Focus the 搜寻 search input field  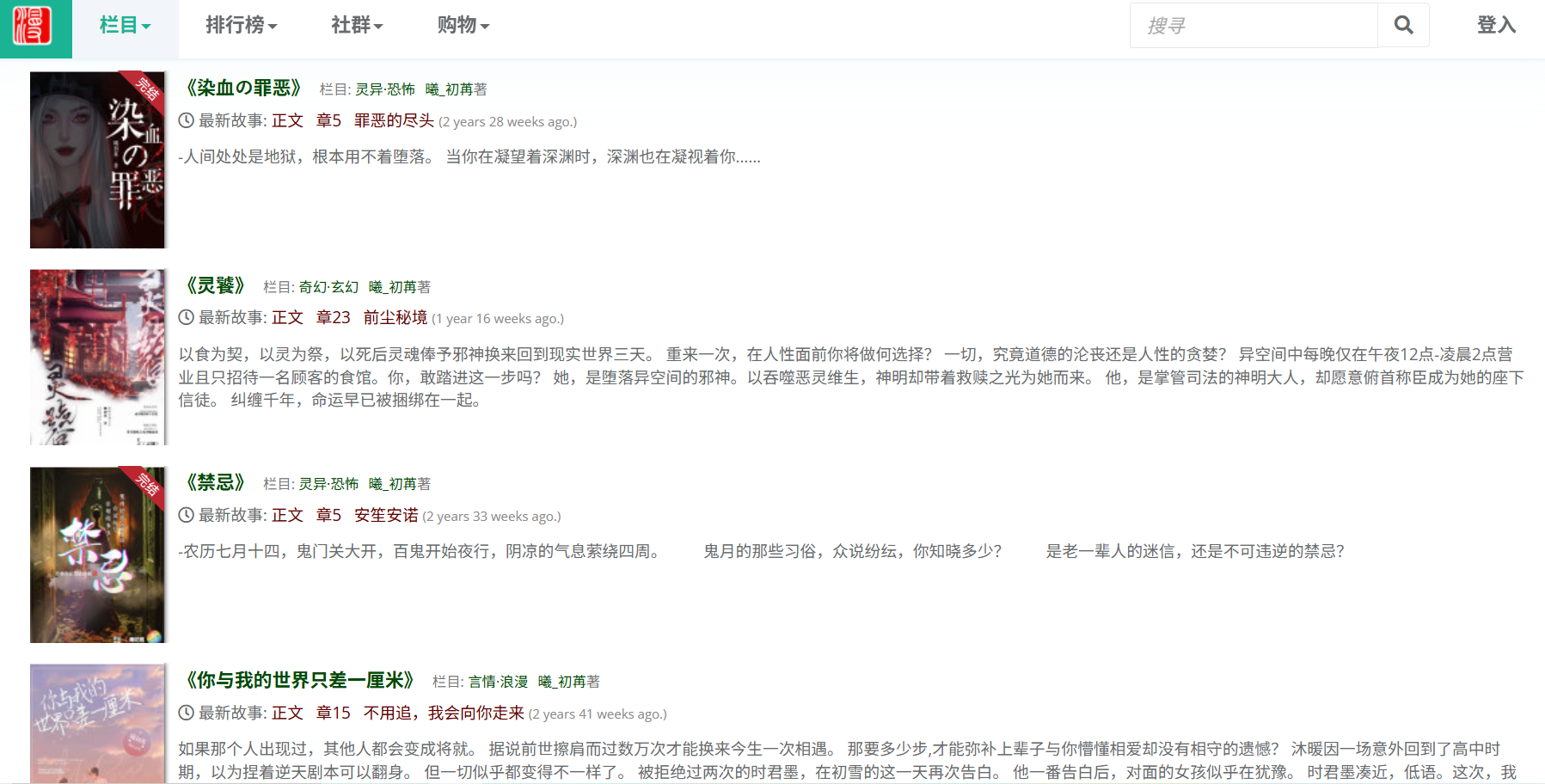pos(1254,26)
